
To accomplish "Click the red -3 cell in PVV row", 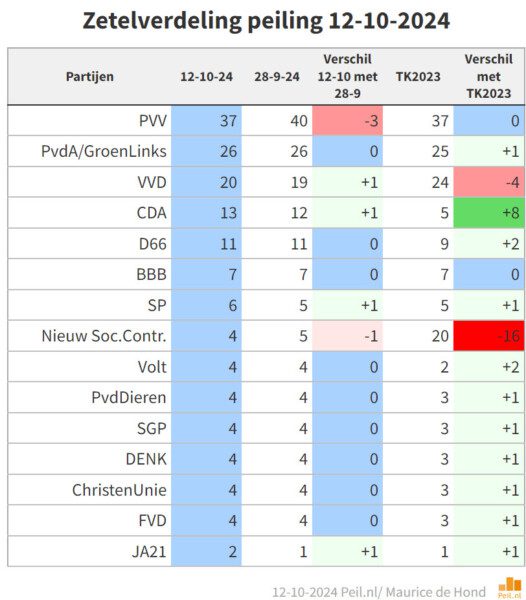I will click(x=347, y=121).
